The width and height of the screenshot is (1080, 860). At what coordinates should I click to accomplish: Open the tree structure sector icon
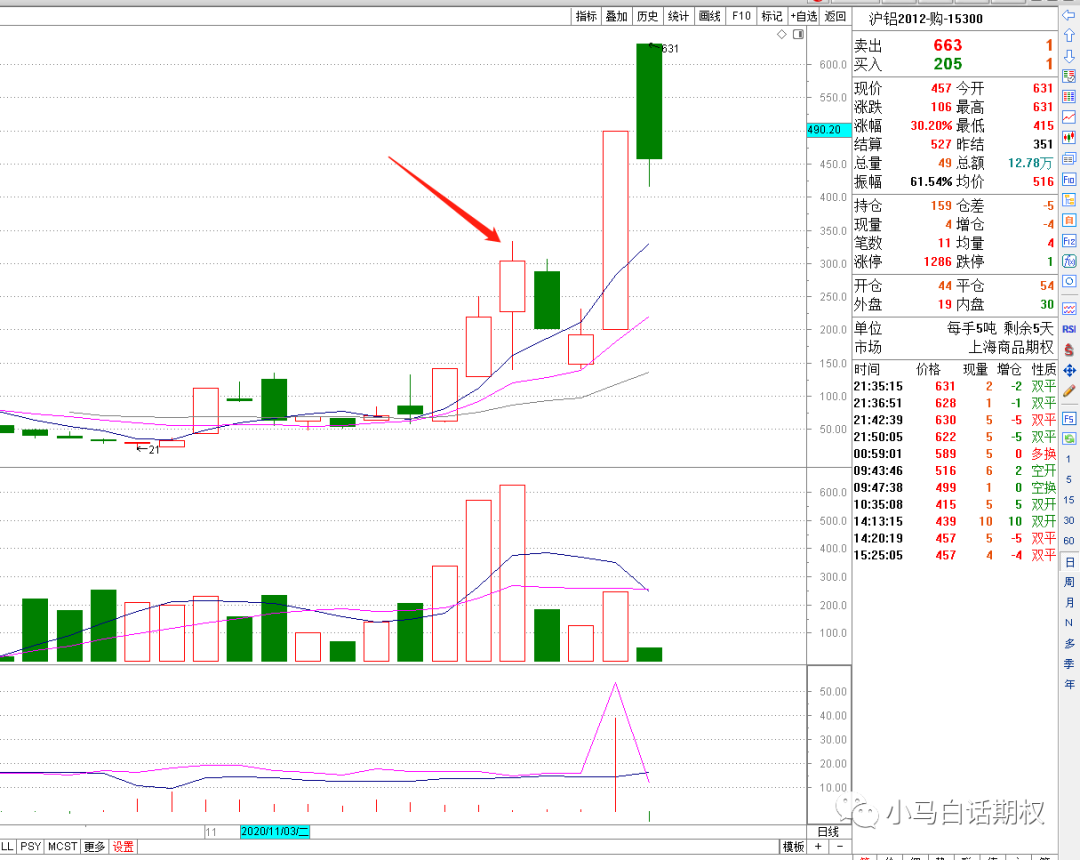(x=1069, y=200)
